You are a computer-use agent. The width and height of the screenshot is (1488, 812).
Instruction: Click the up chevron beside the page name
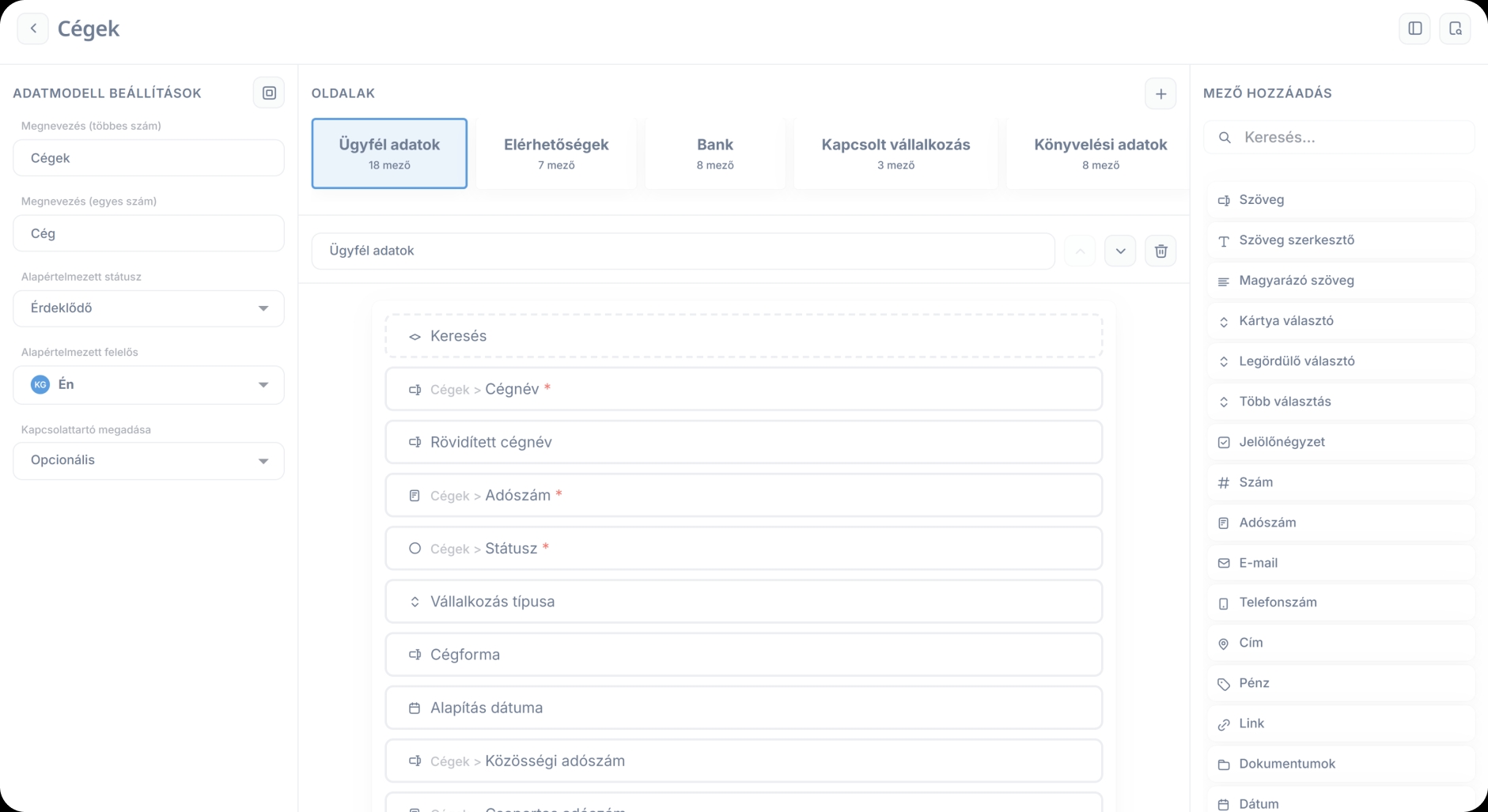pos(1081,251)
